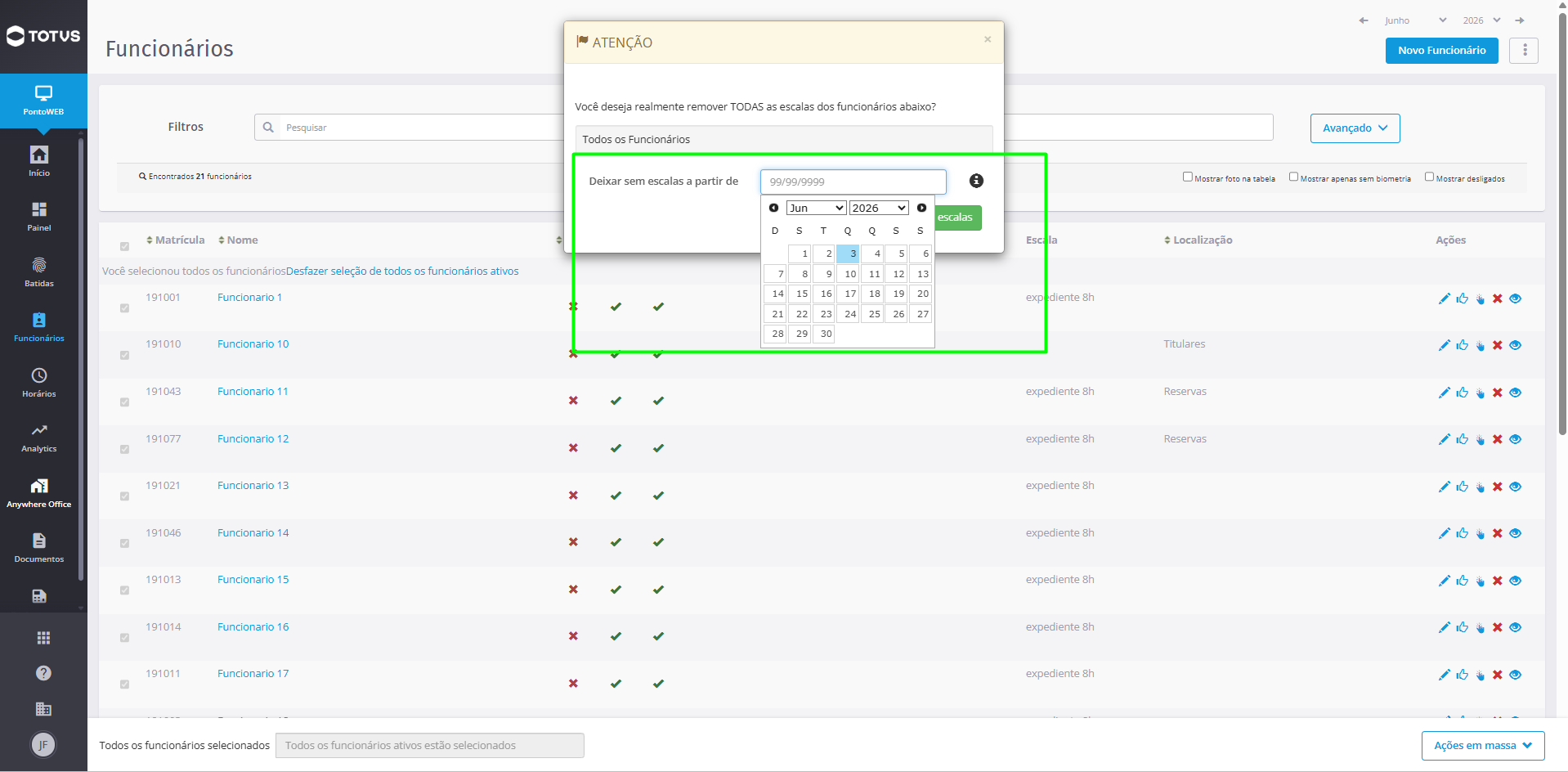Click the TOTVS logo
The height and width of the screenshot is (772, 1568).
click(43, 36)
